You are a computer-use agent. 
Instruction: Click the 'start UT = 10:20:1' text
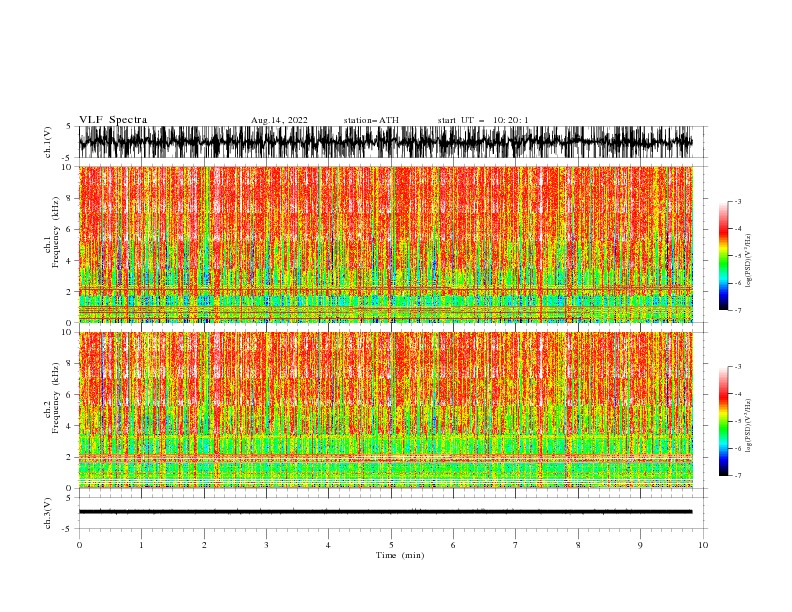(x=483, y=120)
